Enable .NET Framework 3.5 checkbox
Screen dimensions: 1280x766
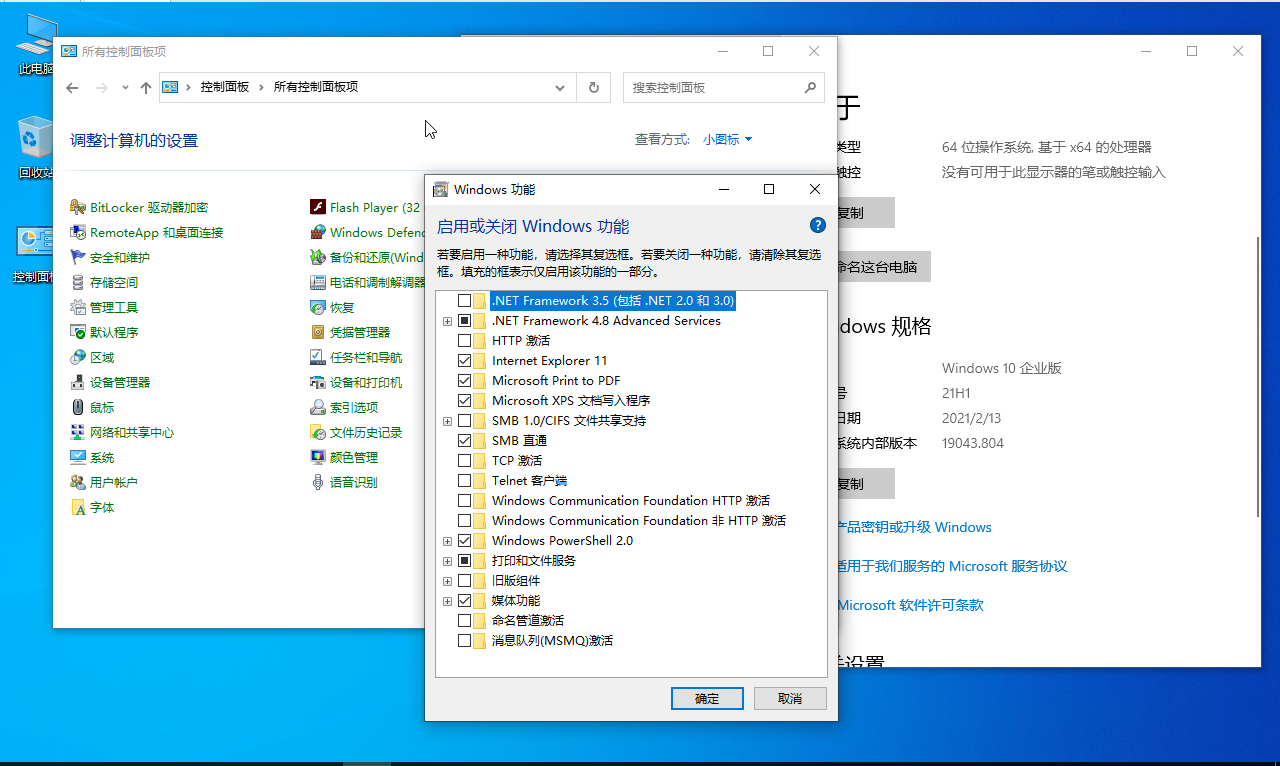click(464, 301)
